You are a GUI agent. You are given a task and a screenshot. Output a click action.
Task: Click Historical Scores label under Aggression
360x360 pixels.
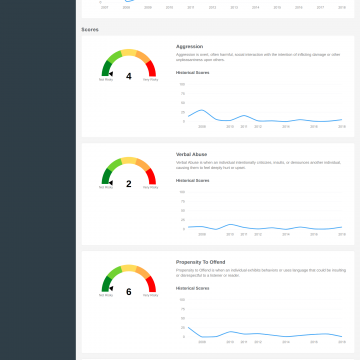coord(192,73)
